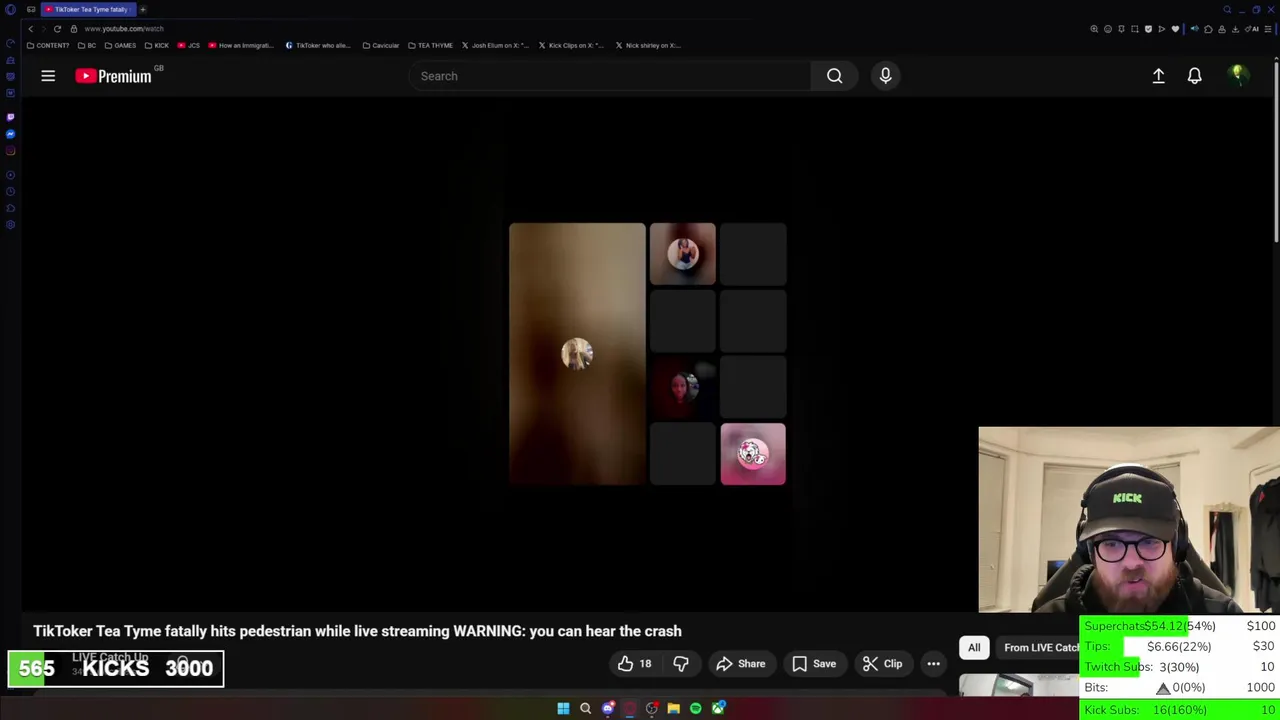Open the CONTENT? bookmarks folder

point(48,45)
